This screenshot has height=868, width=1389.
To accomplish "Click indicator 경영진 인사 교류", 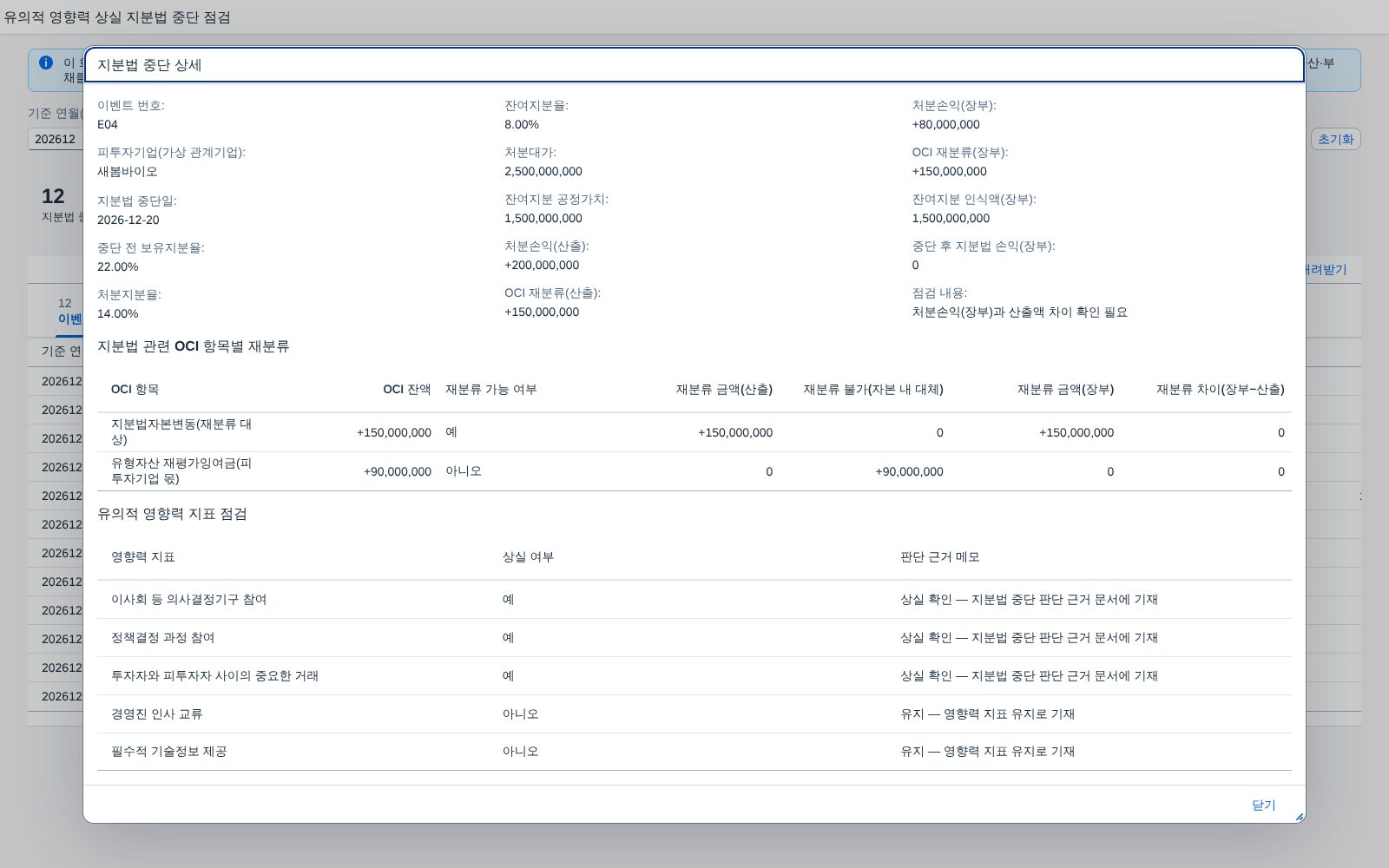I will point(156,713).
